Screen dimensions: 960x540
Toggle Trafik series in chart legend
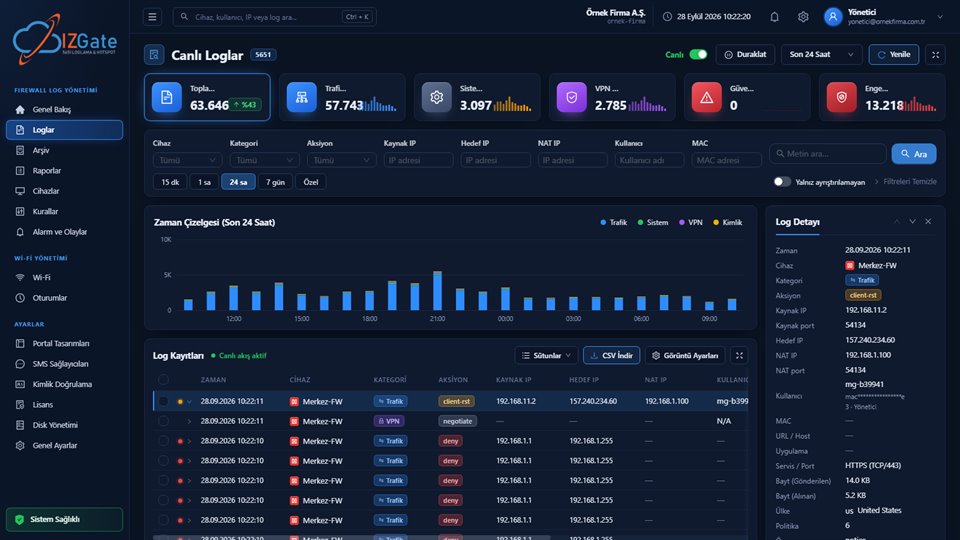tap(614, 222)
